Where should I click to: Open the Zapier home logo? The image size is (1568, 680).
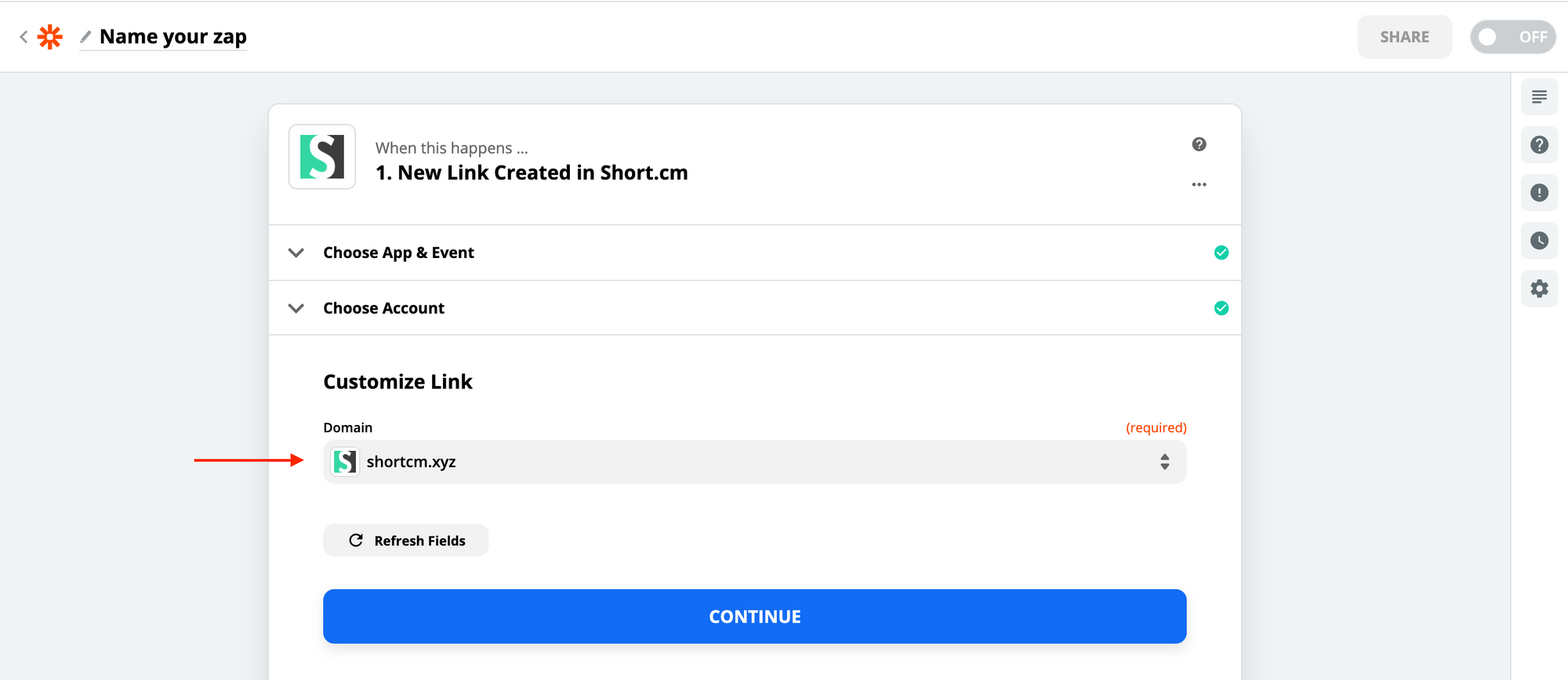tap(50, 37)
